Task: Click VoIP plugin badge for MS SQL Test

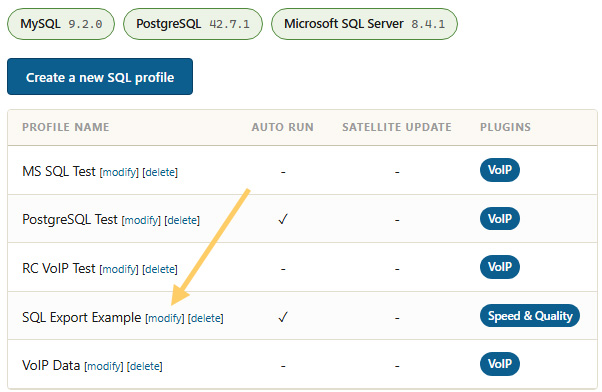Action: tap(500, 170)
